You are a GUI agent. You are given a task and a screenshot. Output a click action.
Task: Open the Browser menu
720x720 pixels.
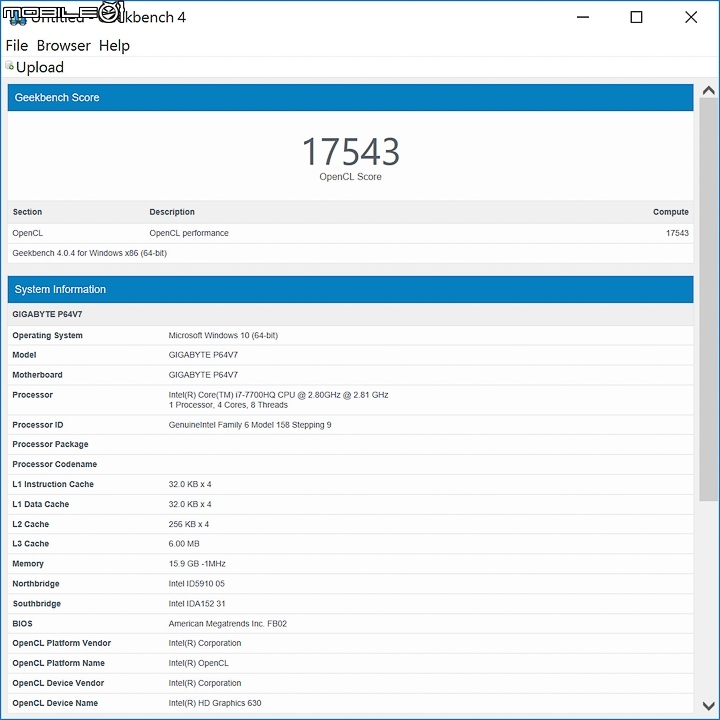[63, 45]
